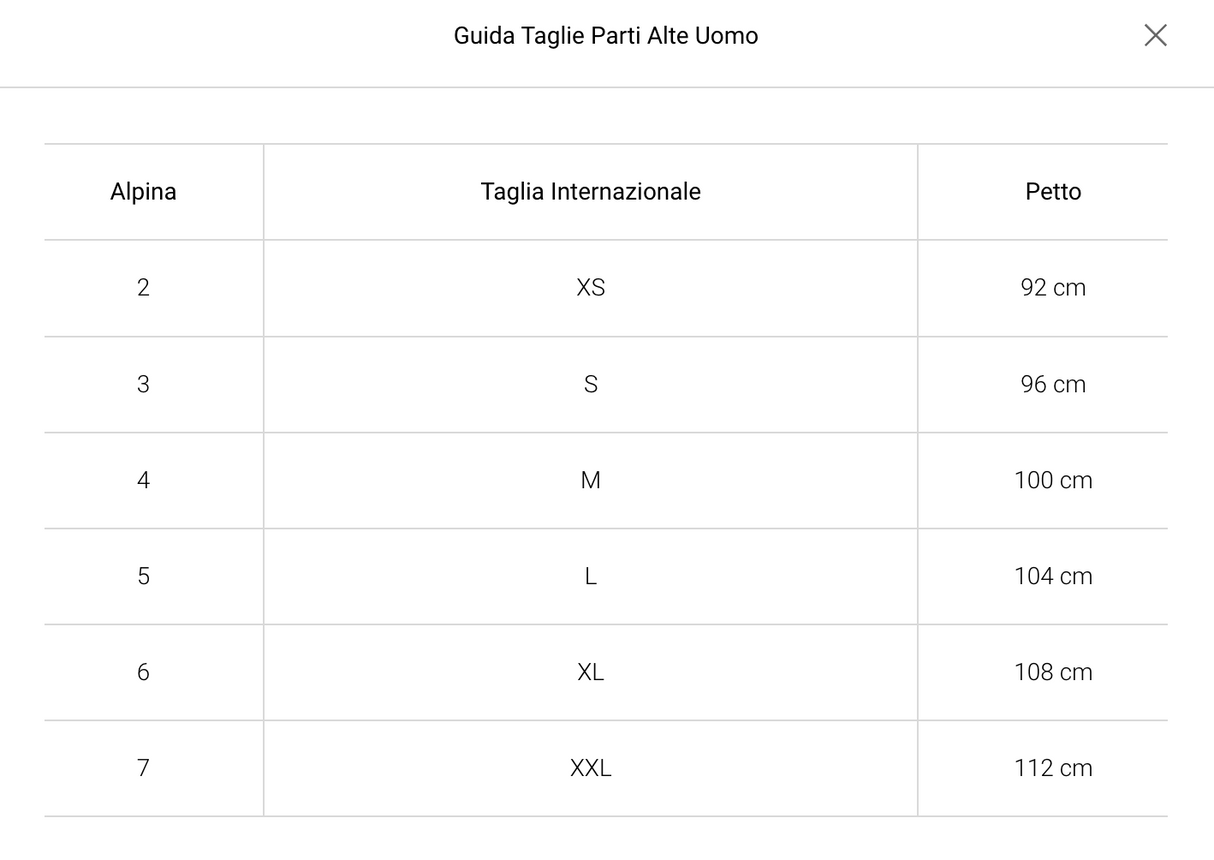Select the 108 cm chest value
The image size is (1214, 860).
(x=1053, y=672)
